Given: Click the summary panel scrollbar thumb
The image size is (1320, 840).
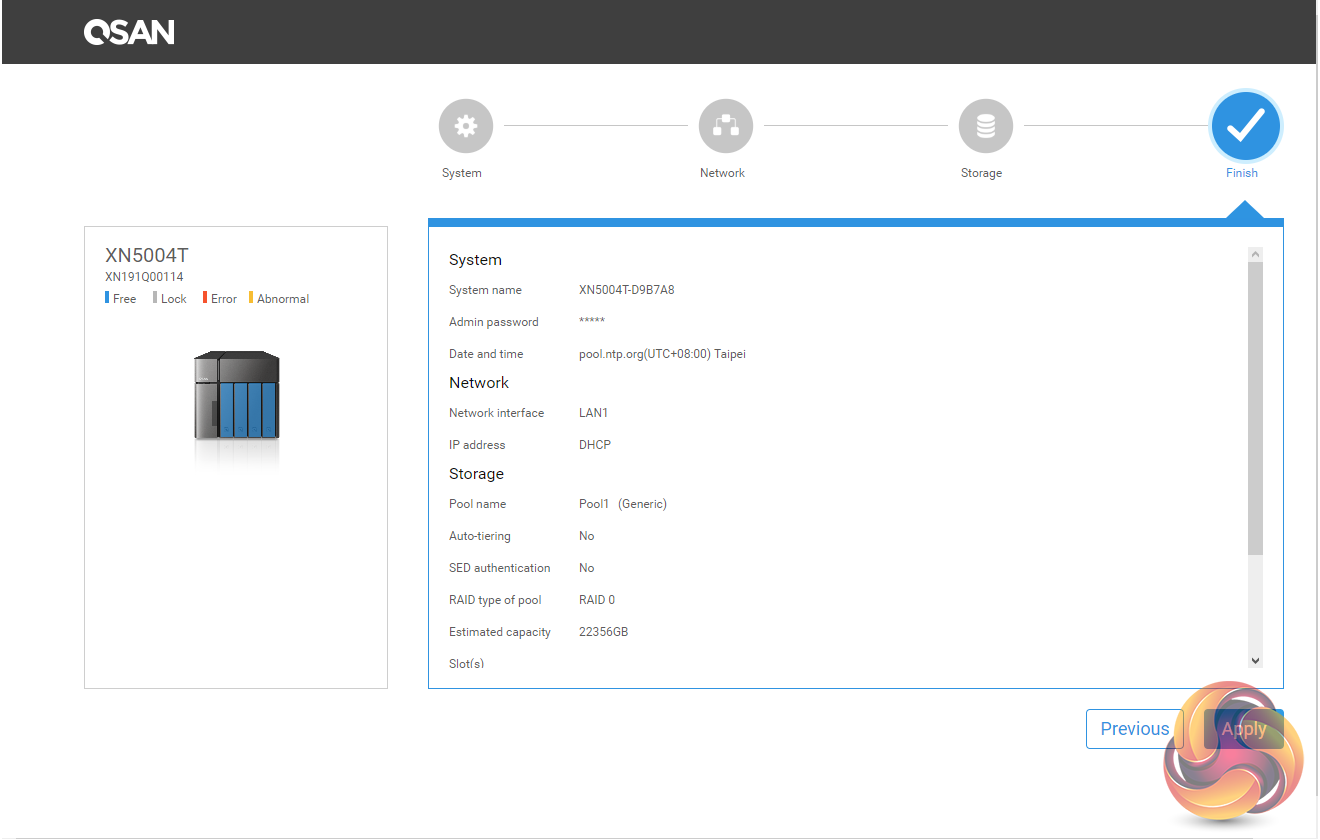Looking at the screenshot, I should tap(1255, 408).
